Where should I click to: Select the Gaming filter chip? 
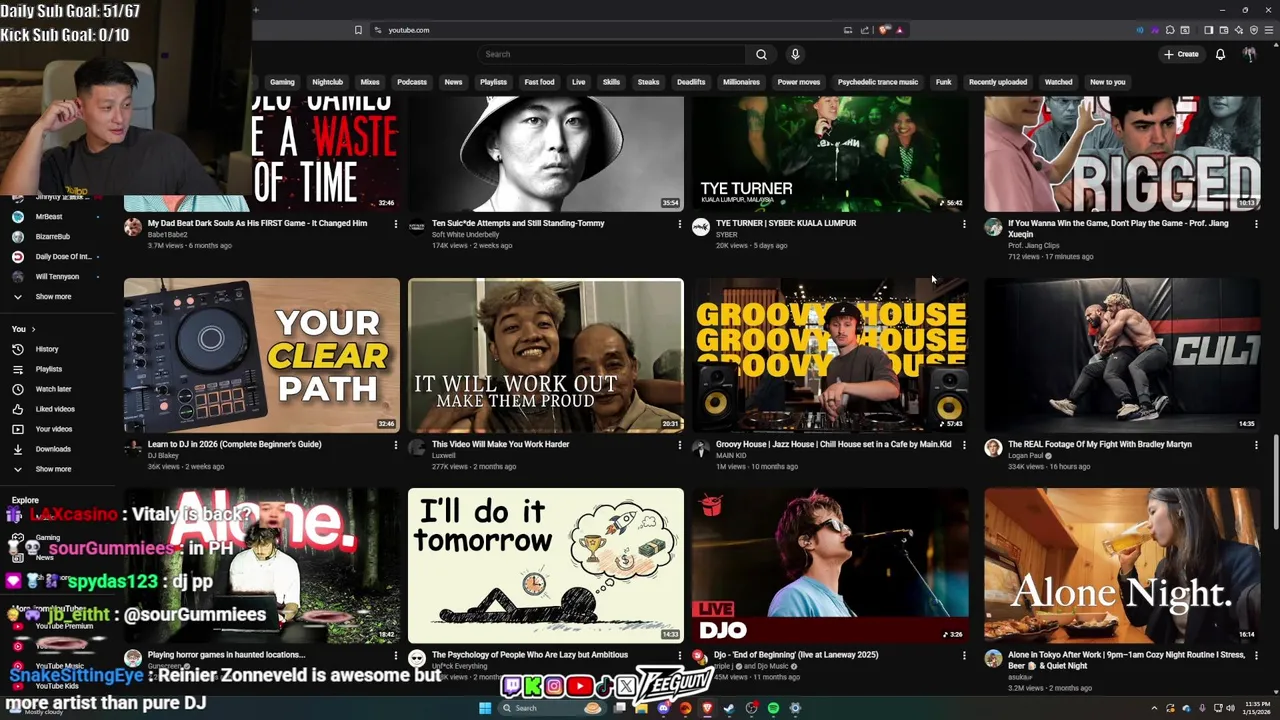pos(282,82)
